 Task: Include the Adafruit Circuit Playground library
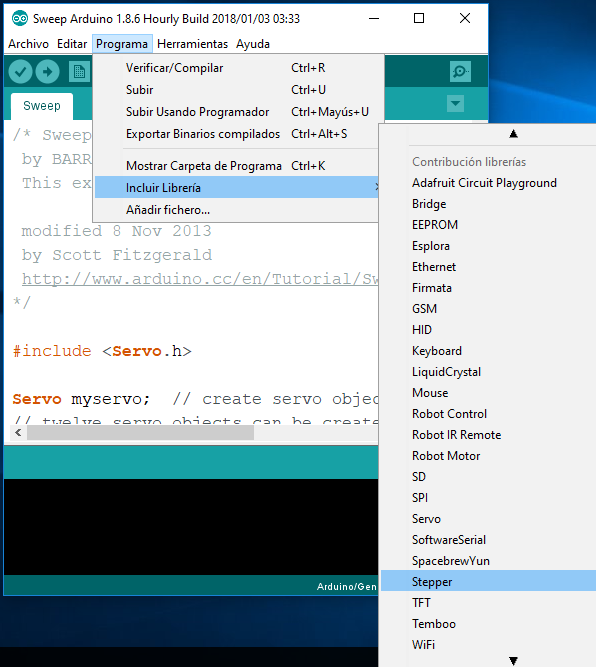click(488, 183)
